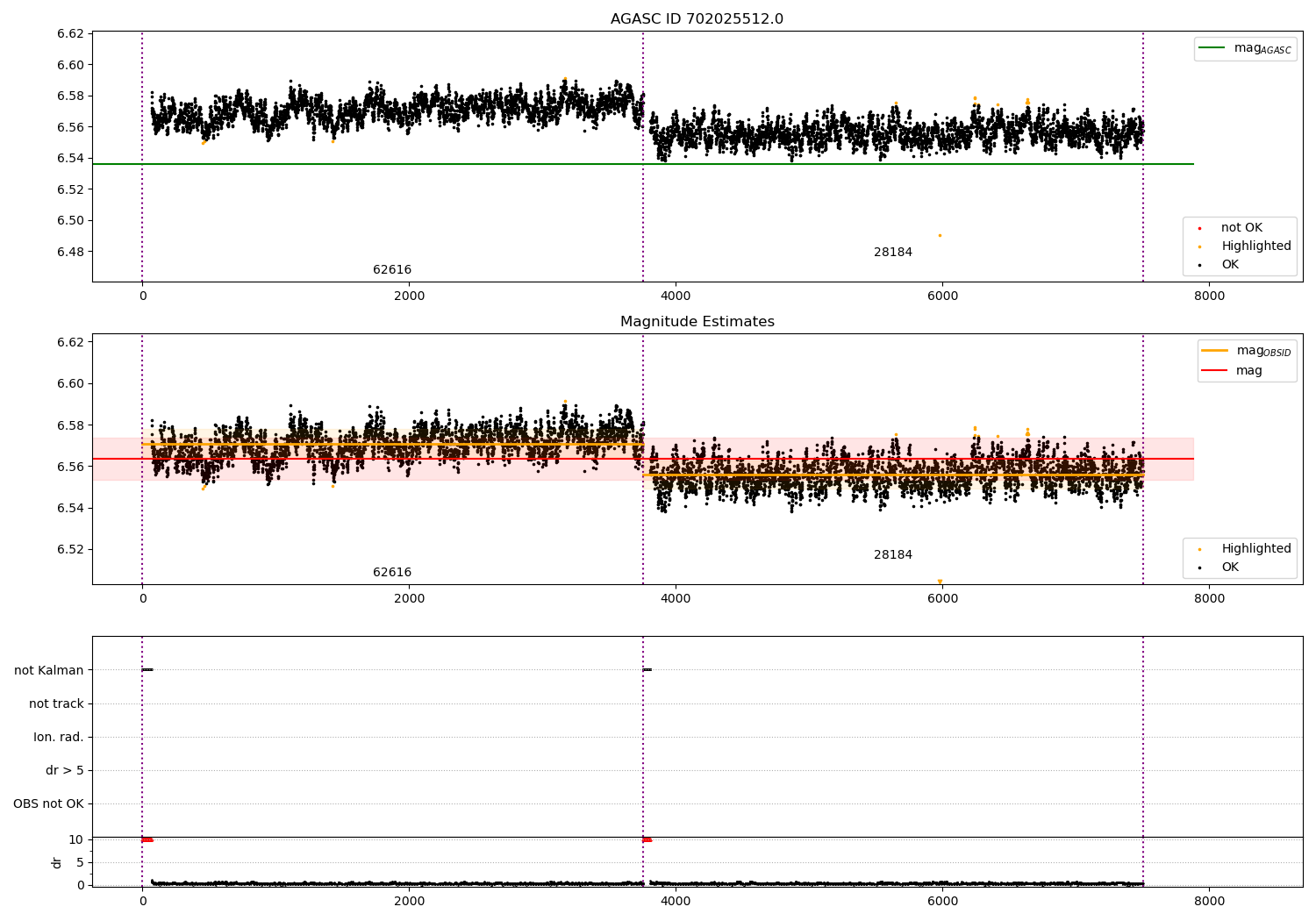Select the mag AGASC legend entry in top plot

click(1245, 48)
